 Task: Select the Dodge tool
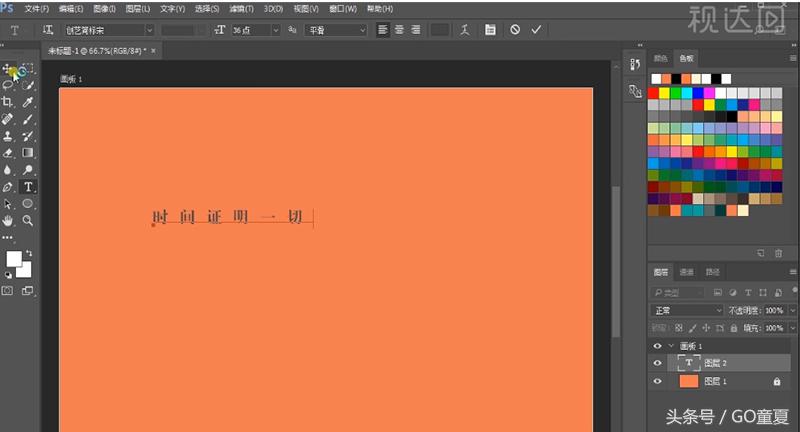pos(28,170)
